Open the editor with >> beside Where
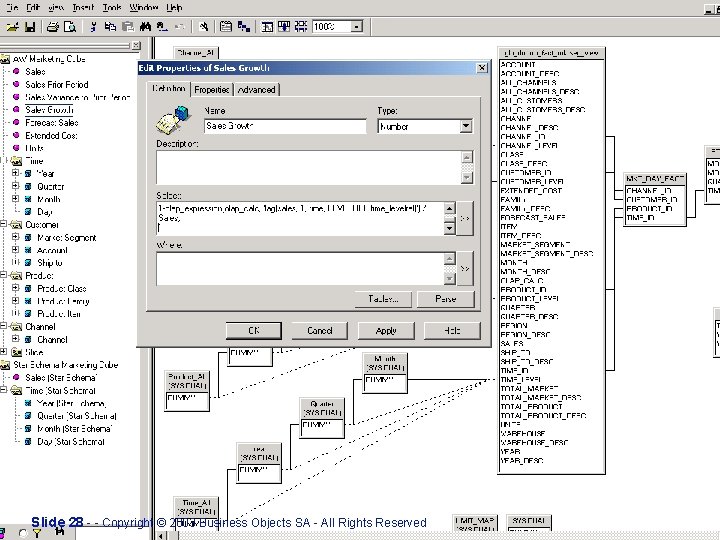The height and width of the screenshot is (540, 720). tap(465, 269)
